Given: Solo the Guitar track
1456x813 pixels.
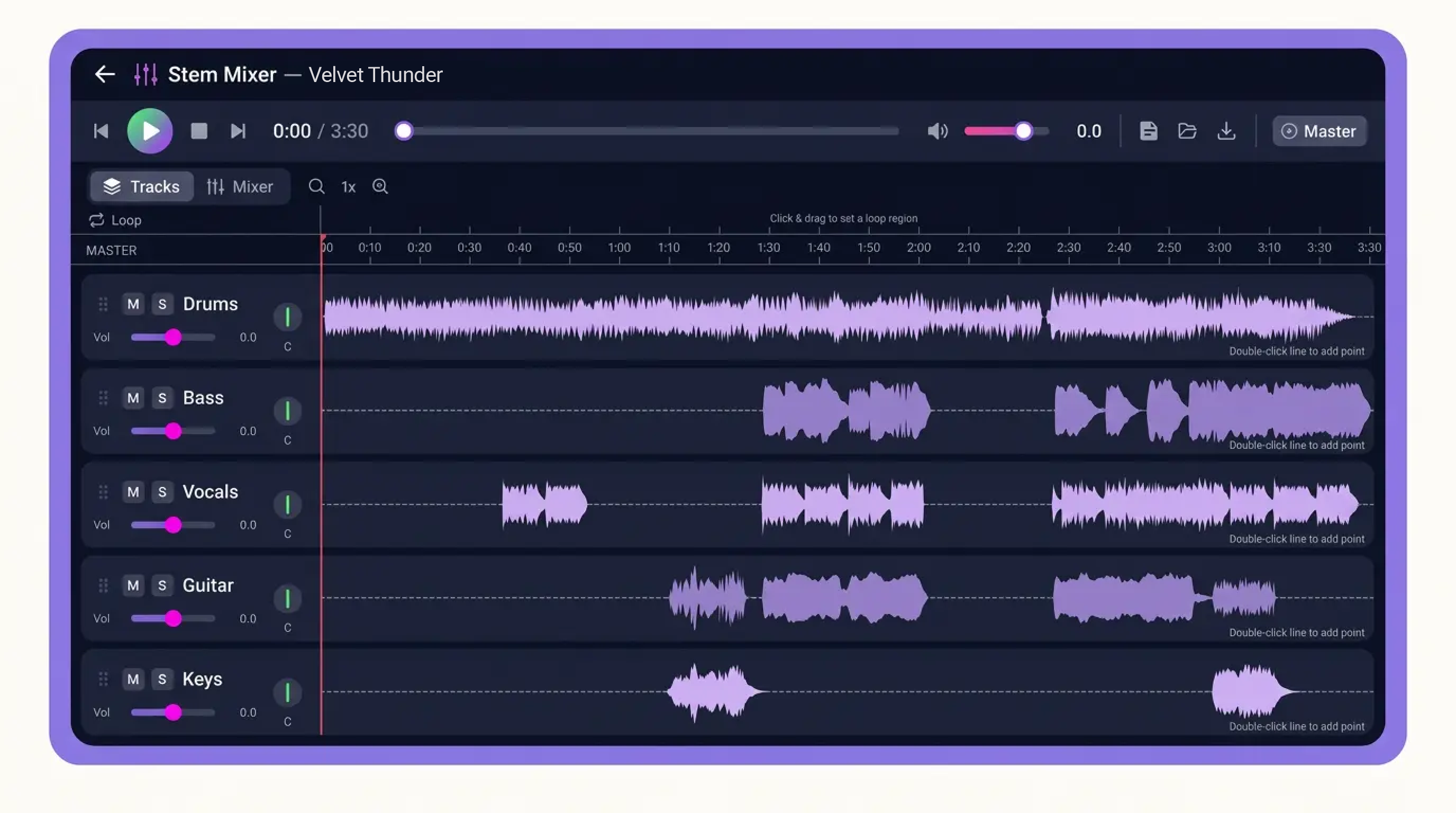Looking at the screenshot, I should point(162,585).
